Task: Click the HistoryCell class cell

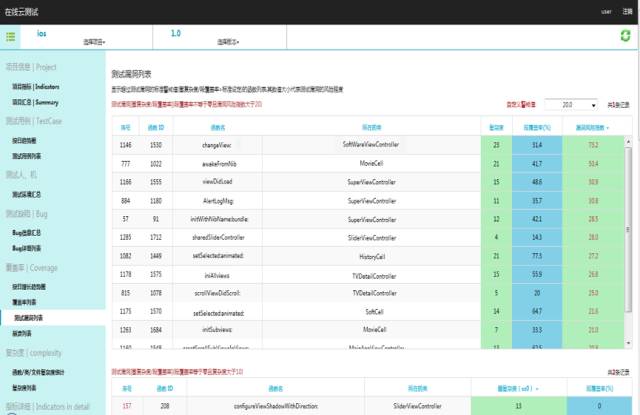Action: pyautogui.click(x=372, y=257)
